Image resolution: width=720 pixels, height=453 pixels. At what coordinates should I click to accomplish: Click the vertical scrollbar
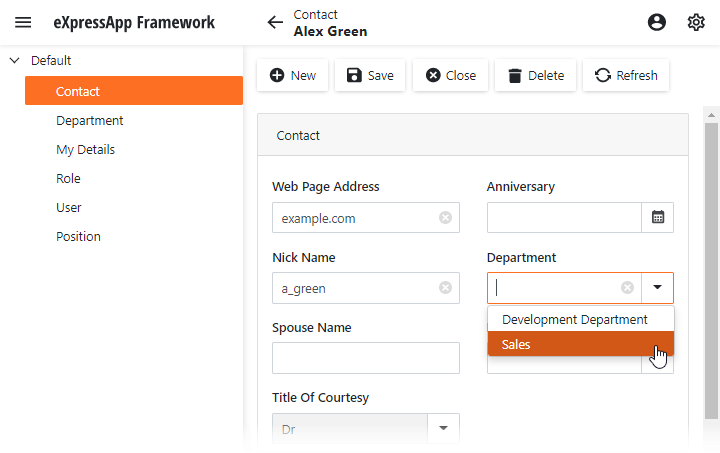[711, 270]
